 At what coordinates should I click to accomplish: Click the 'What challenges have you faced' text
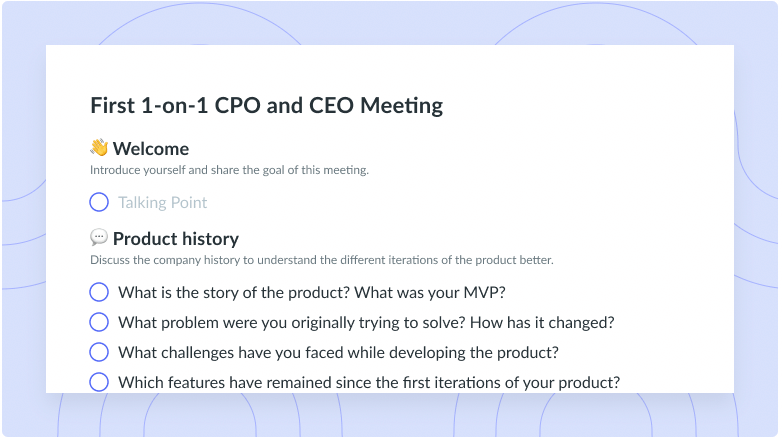click(x=338, y=353)
